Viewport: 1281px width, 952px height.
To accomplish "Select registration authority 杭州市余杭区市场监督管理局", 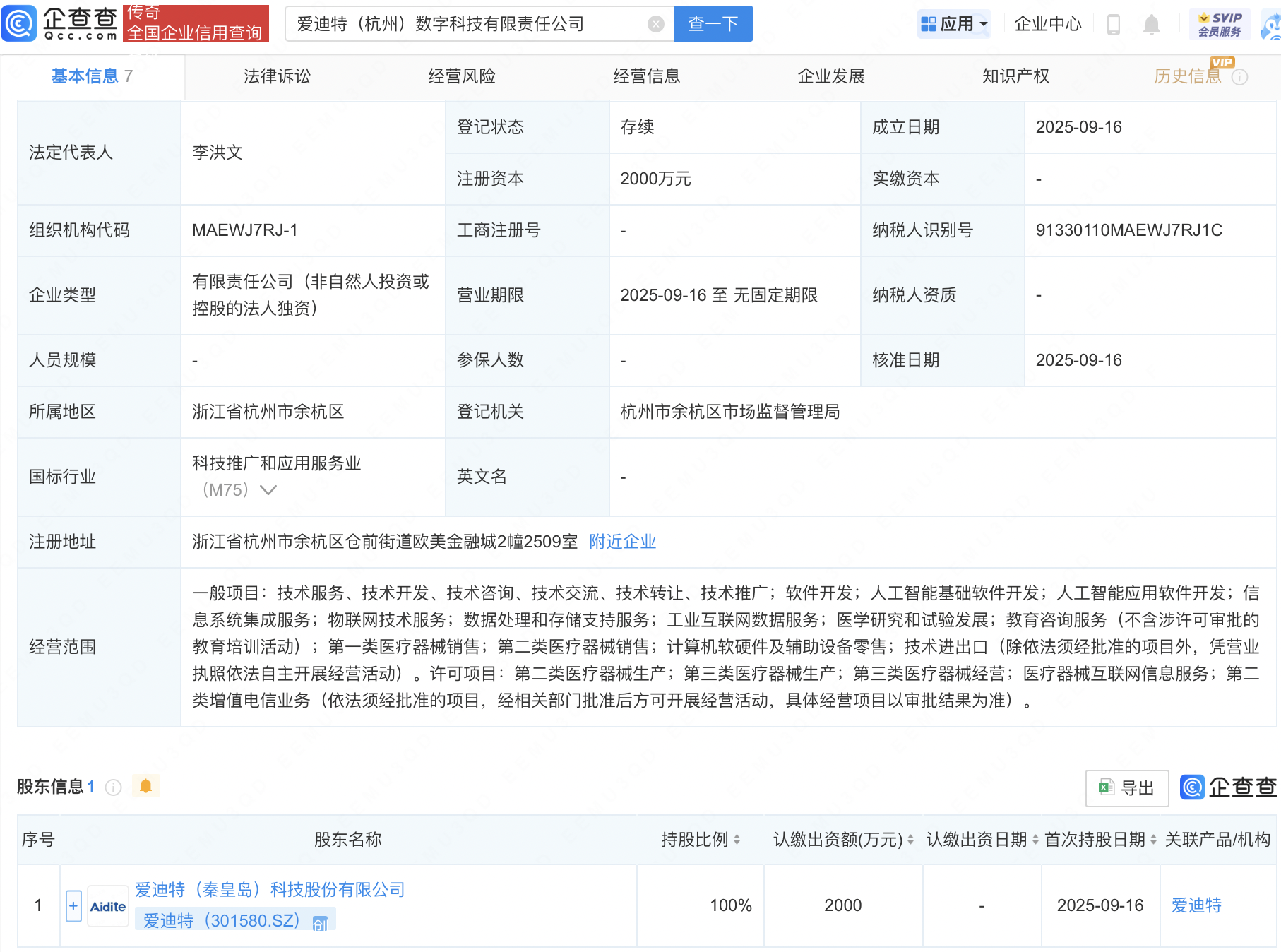I will point(730,412).
